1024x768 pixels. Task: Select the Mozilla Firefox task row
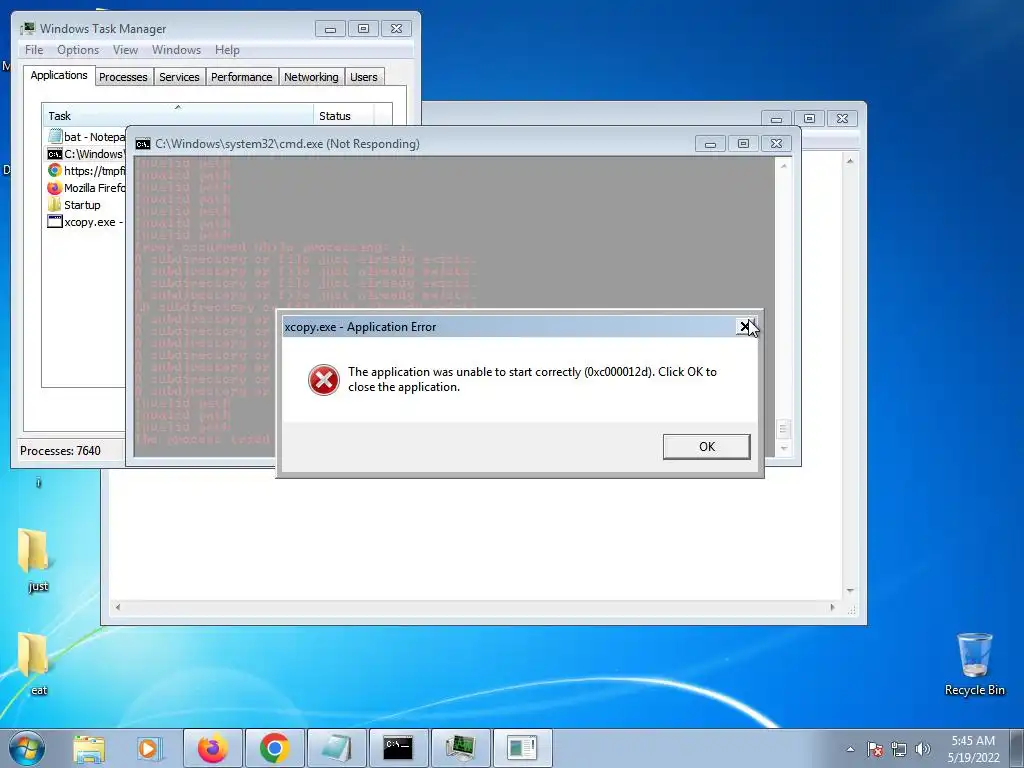(86, 187)
